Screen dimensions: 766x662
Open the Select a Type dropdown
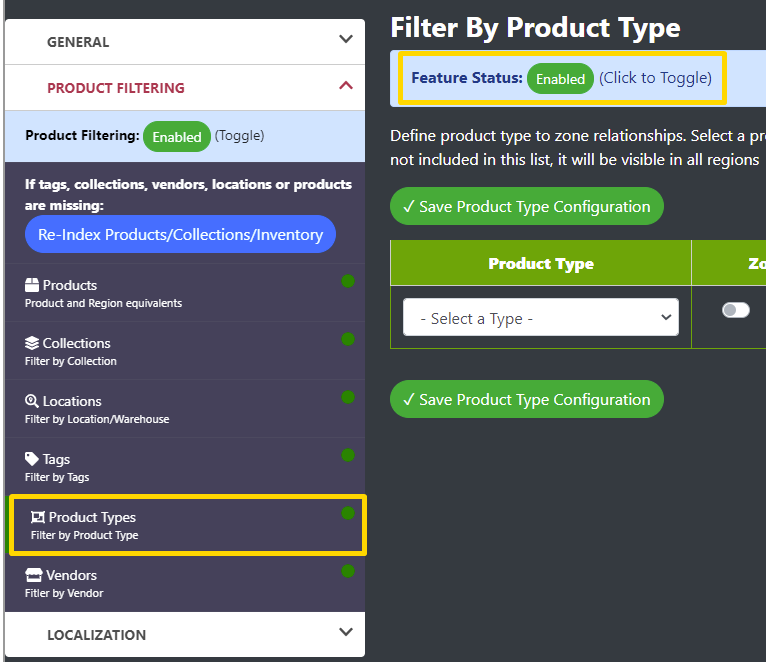point(541,317)
